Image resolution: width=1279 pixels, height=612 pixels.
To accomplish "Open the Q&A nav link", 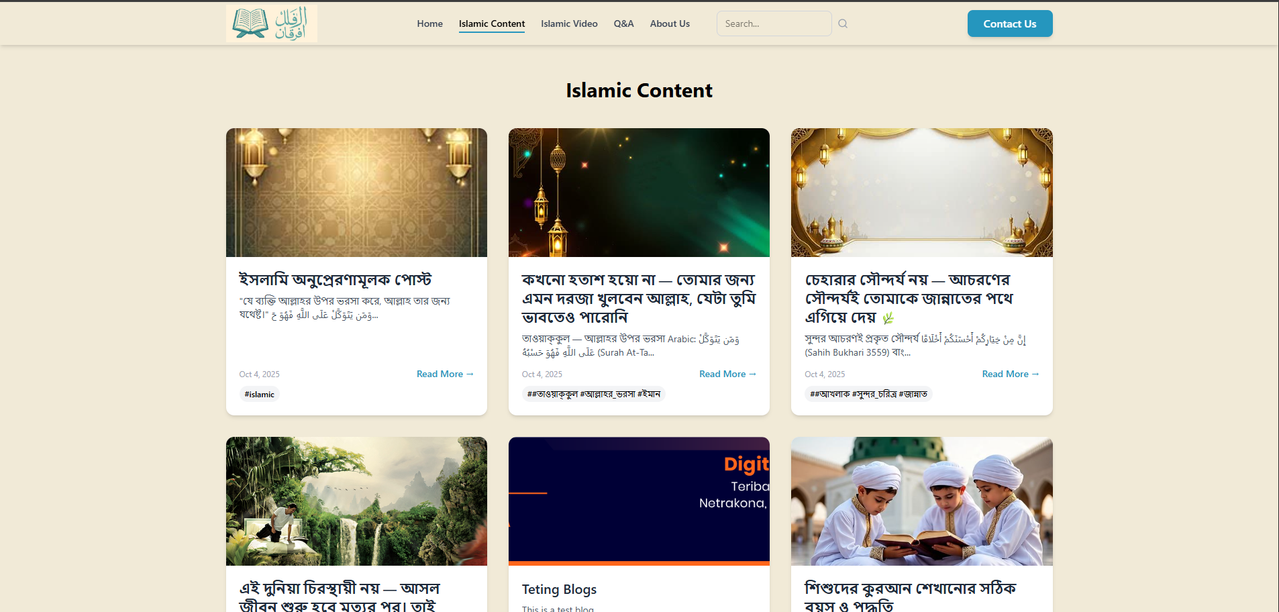I will tap(624, 24).
